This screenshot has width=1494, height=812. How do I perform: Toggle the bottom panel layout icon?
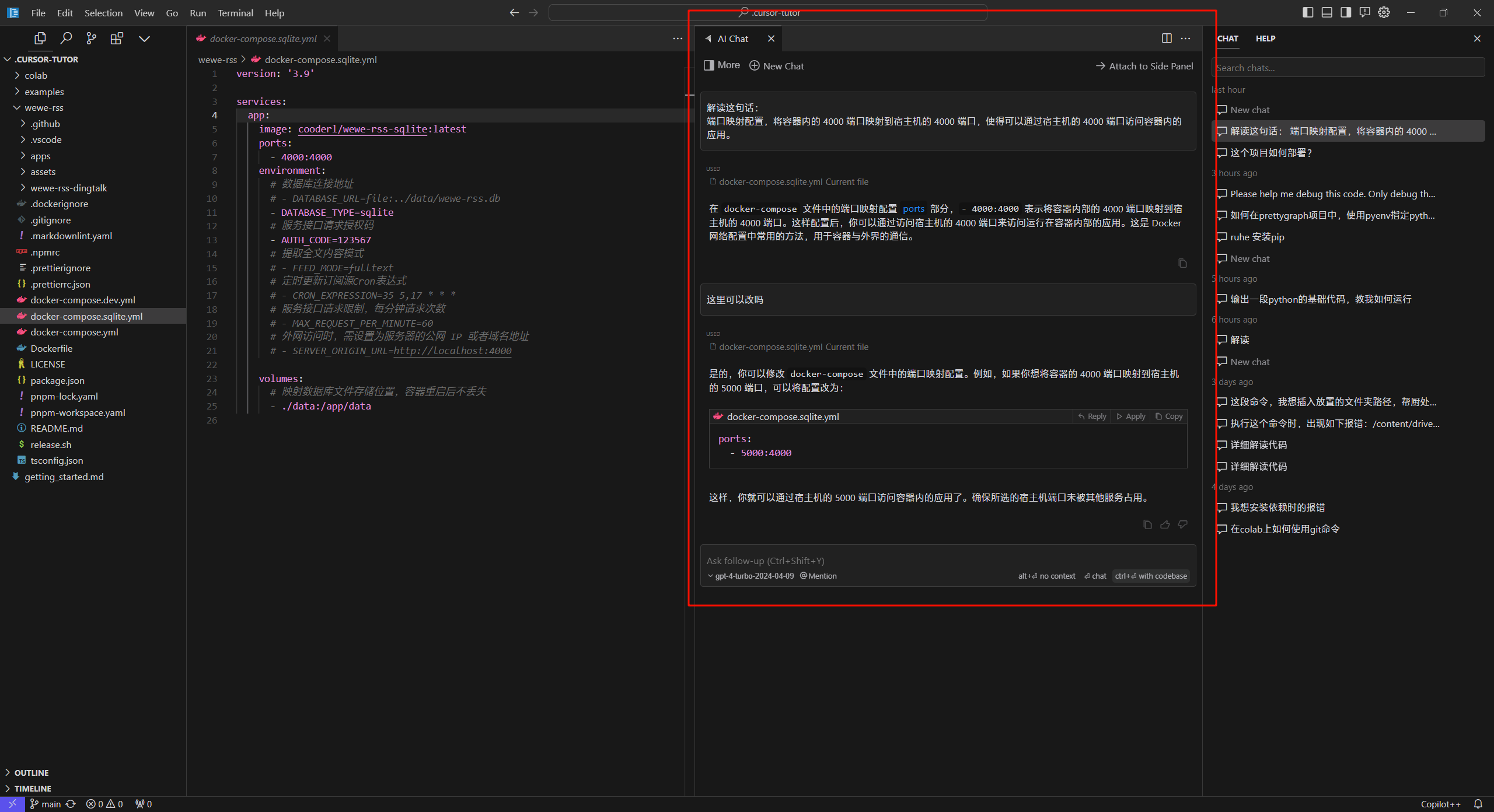[x=1327, y=12]
